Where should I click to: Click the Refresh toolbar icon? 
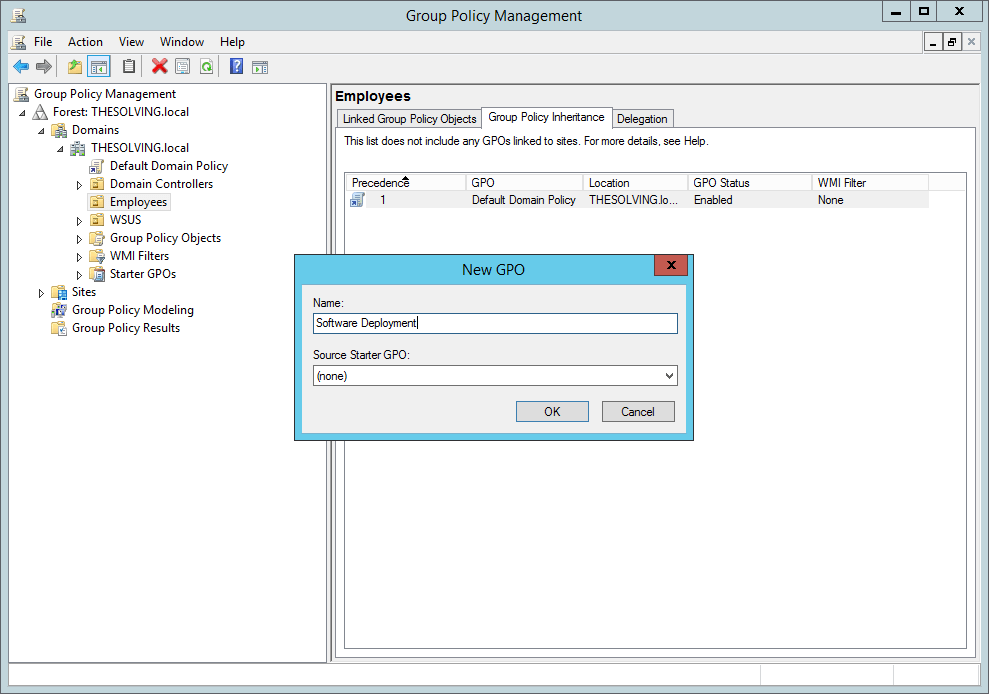coord(206,66)
